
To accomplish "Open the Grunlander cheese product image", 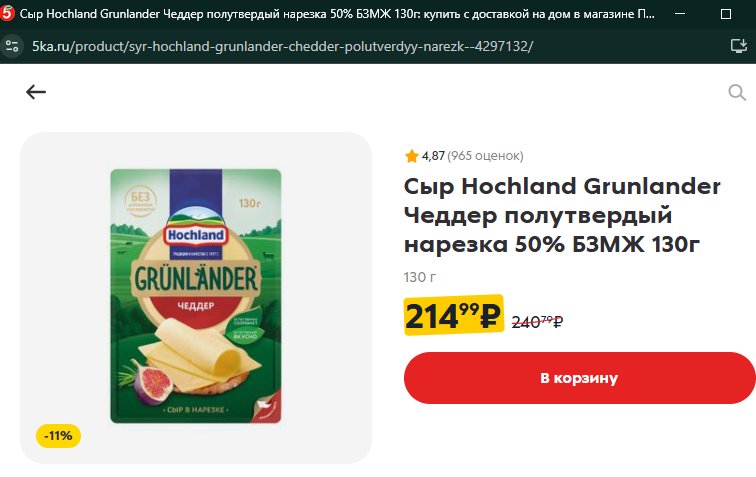I will click(x=196, y=296).
